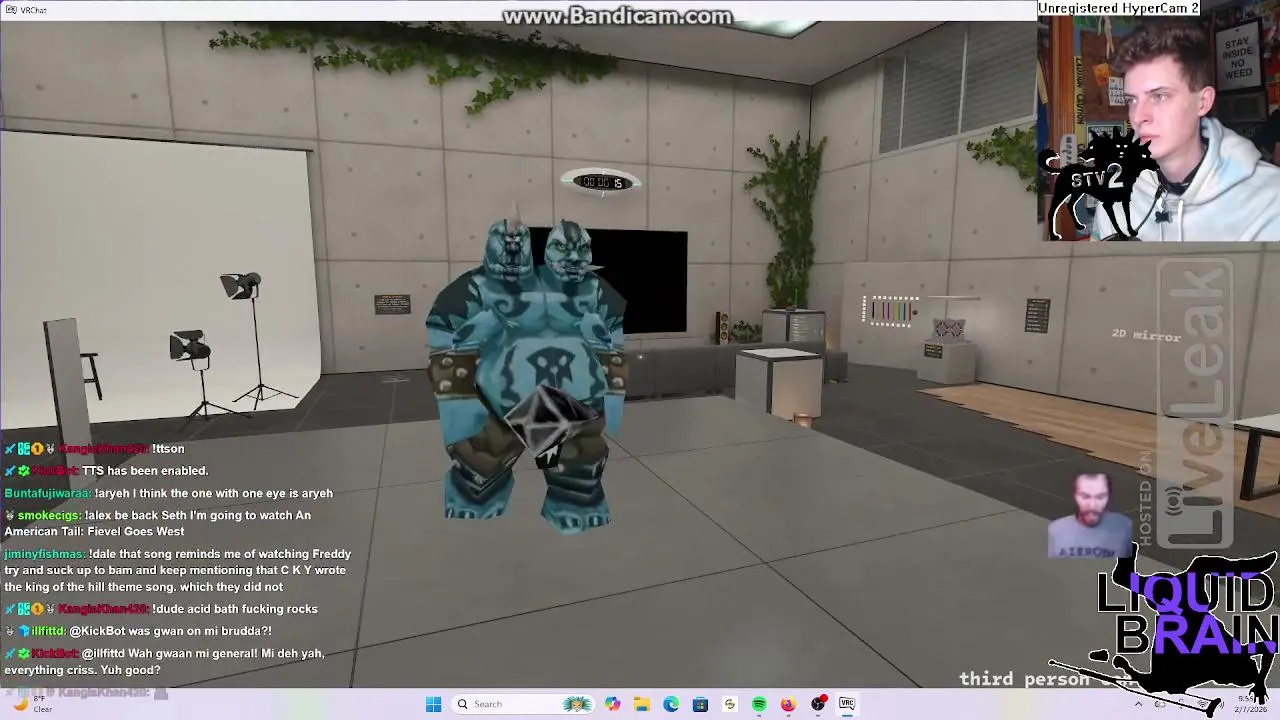Click the white pedestal cube in the room

tap(779, 382)
